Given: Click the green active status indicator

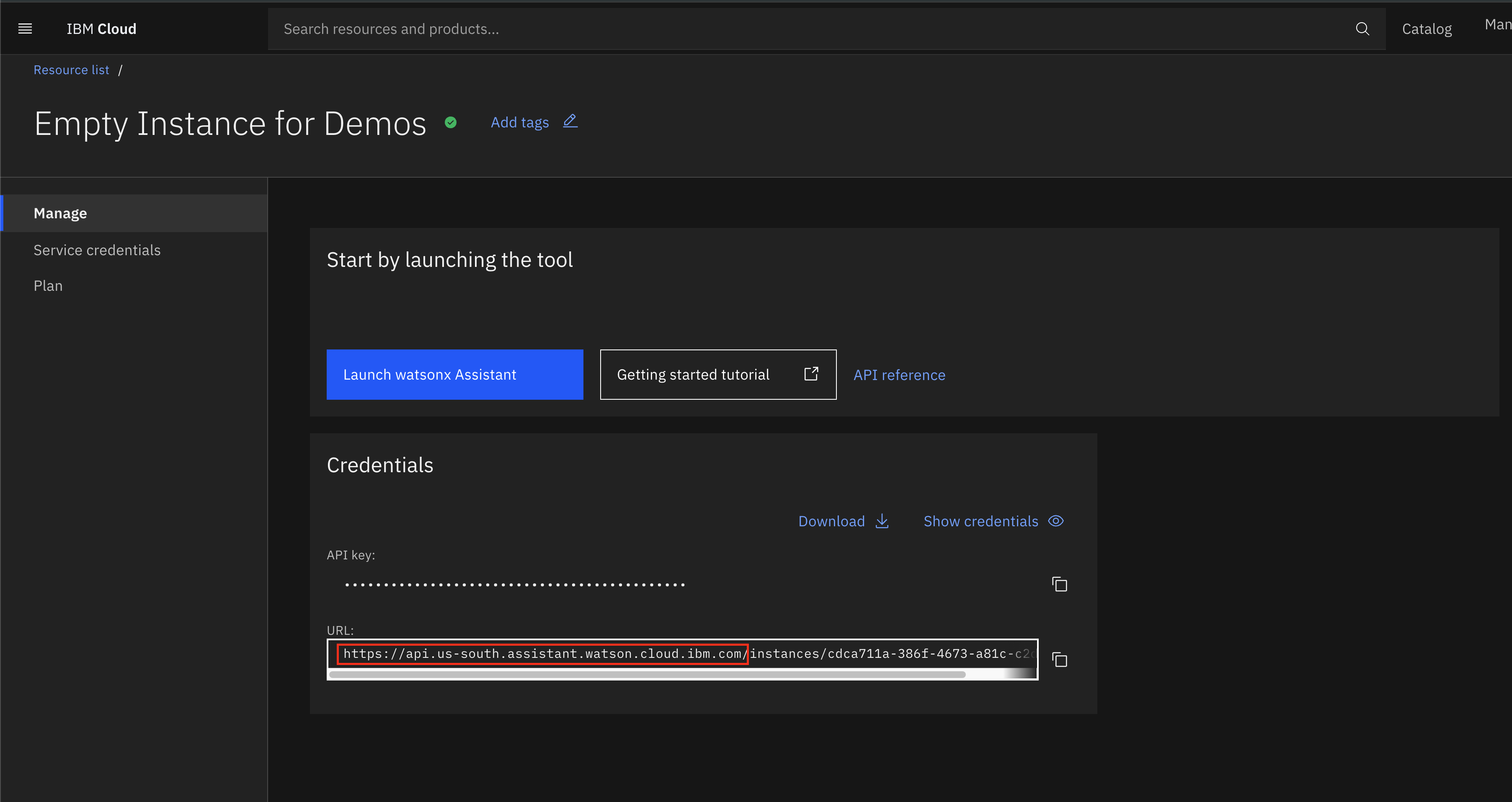Looking at the screenshot, I should [451, 122].
